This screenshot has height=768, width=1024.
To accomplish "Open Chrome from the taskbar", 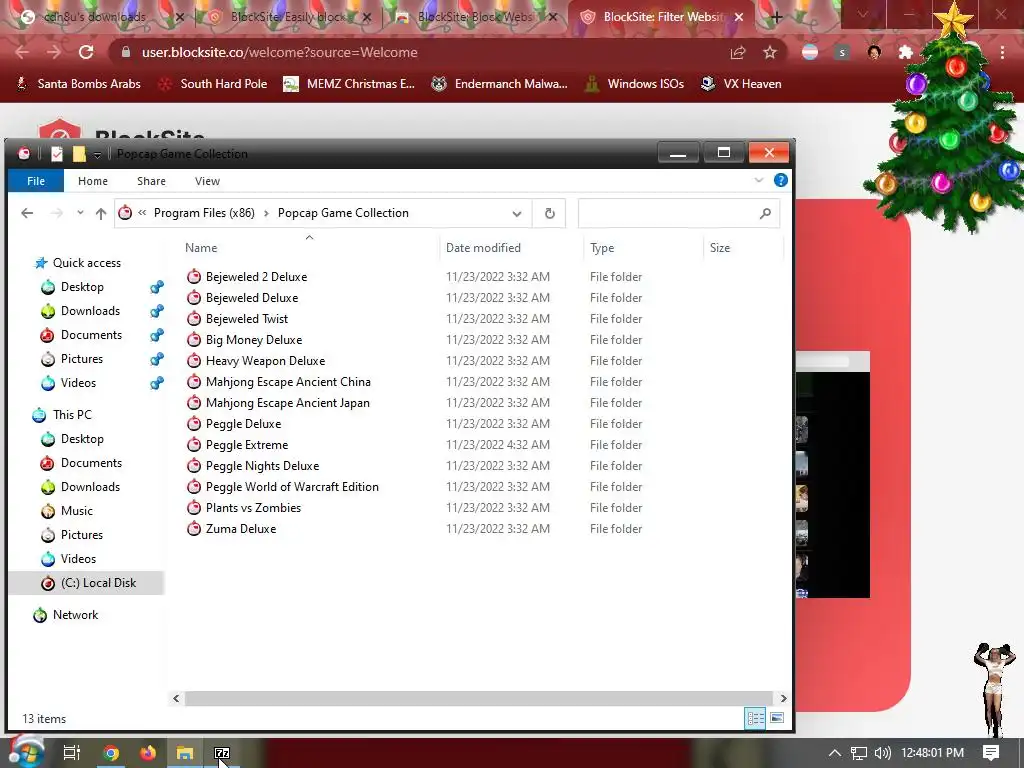I will pos(111,753).
